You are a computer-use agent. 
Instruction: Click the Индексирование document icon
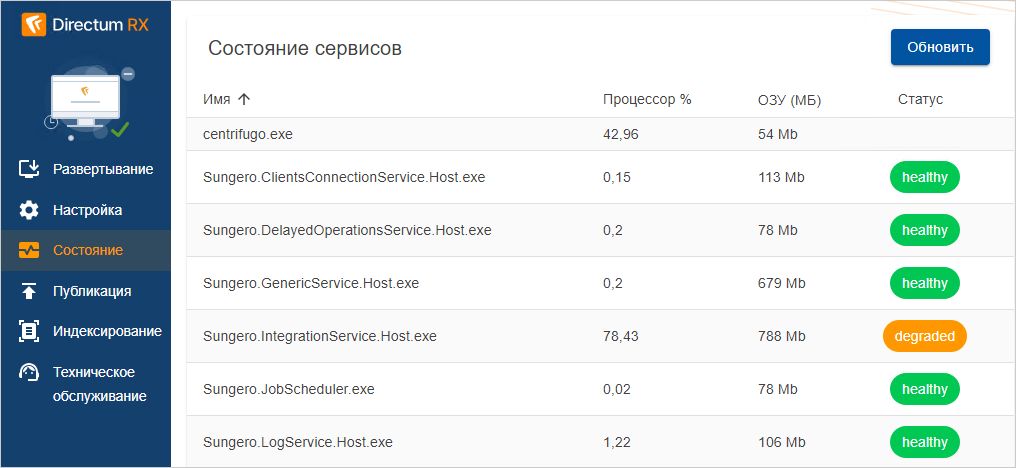29,331
